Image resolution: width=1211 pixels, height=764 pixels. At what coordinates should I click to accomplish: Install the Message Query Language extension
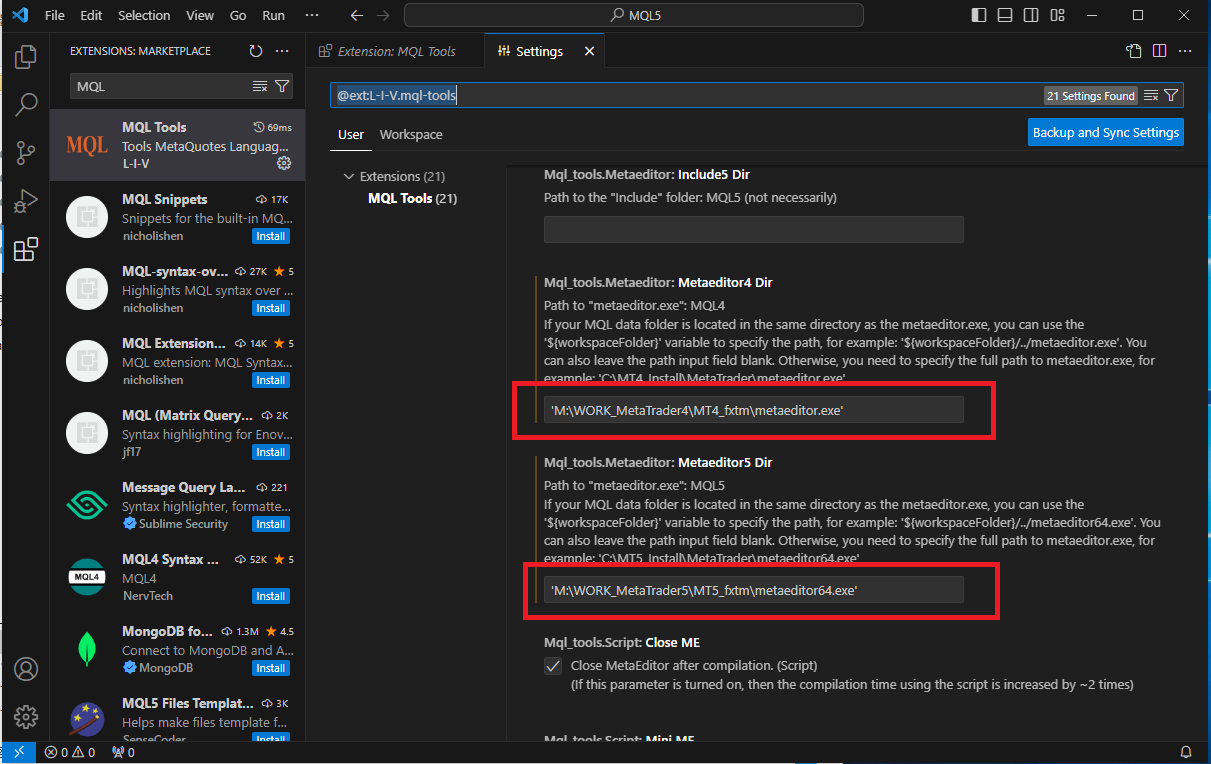(271, 524)
